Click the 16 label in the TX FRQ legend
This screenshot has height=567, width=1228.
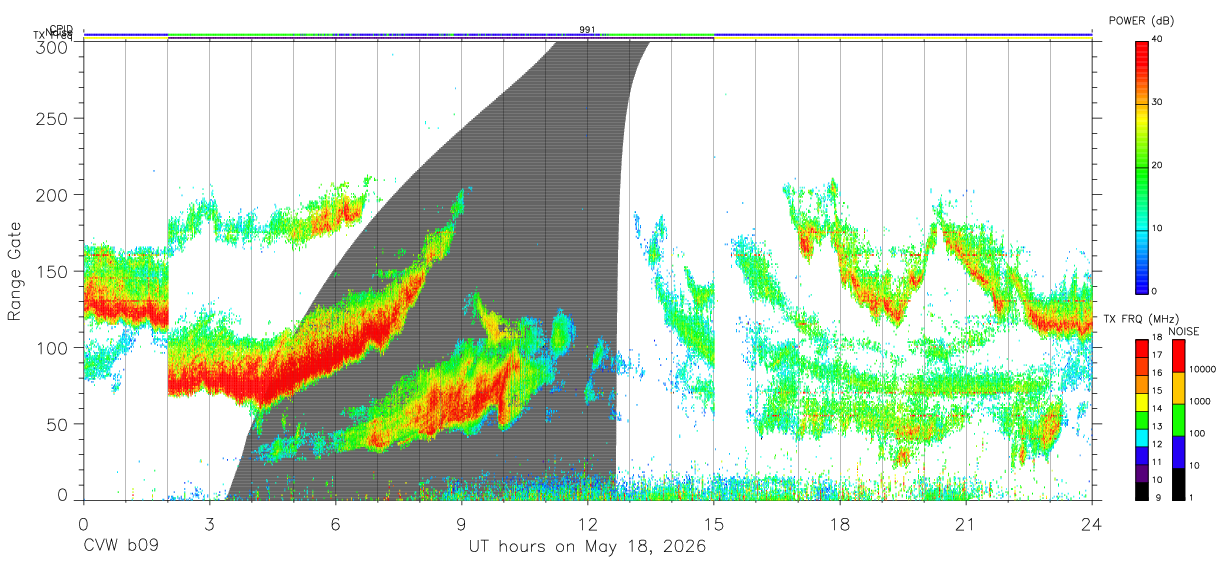click(x=1156, y=374)
